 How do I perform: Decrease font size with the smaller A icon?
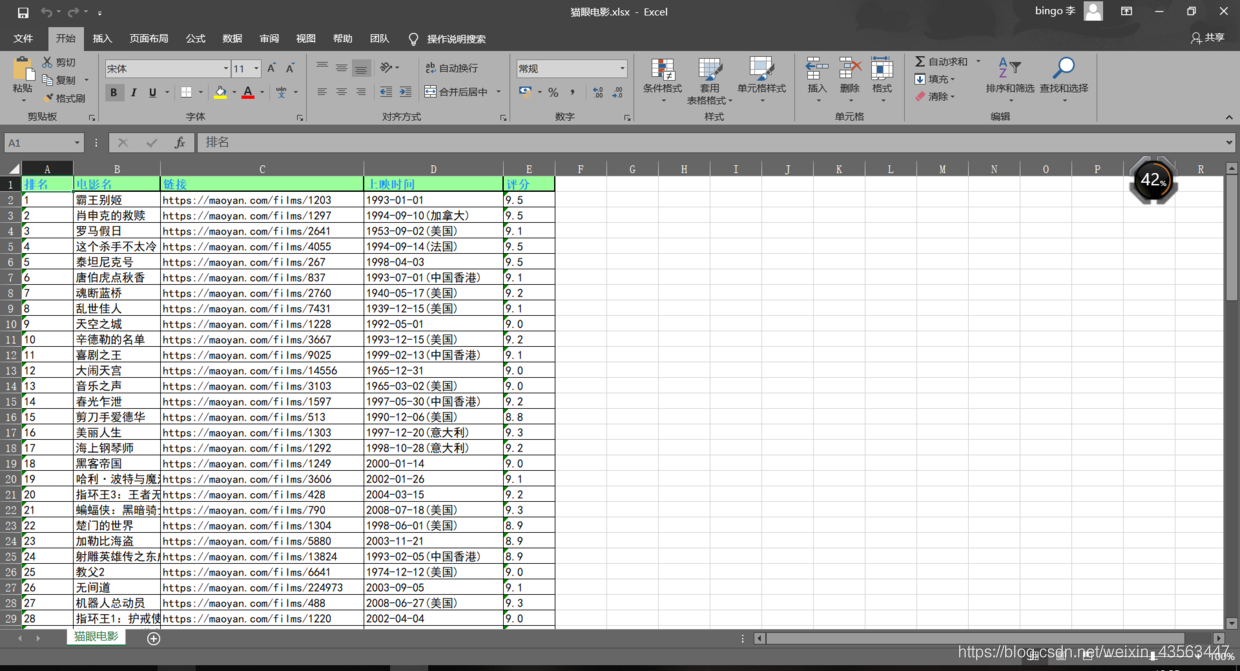[290, 68]
